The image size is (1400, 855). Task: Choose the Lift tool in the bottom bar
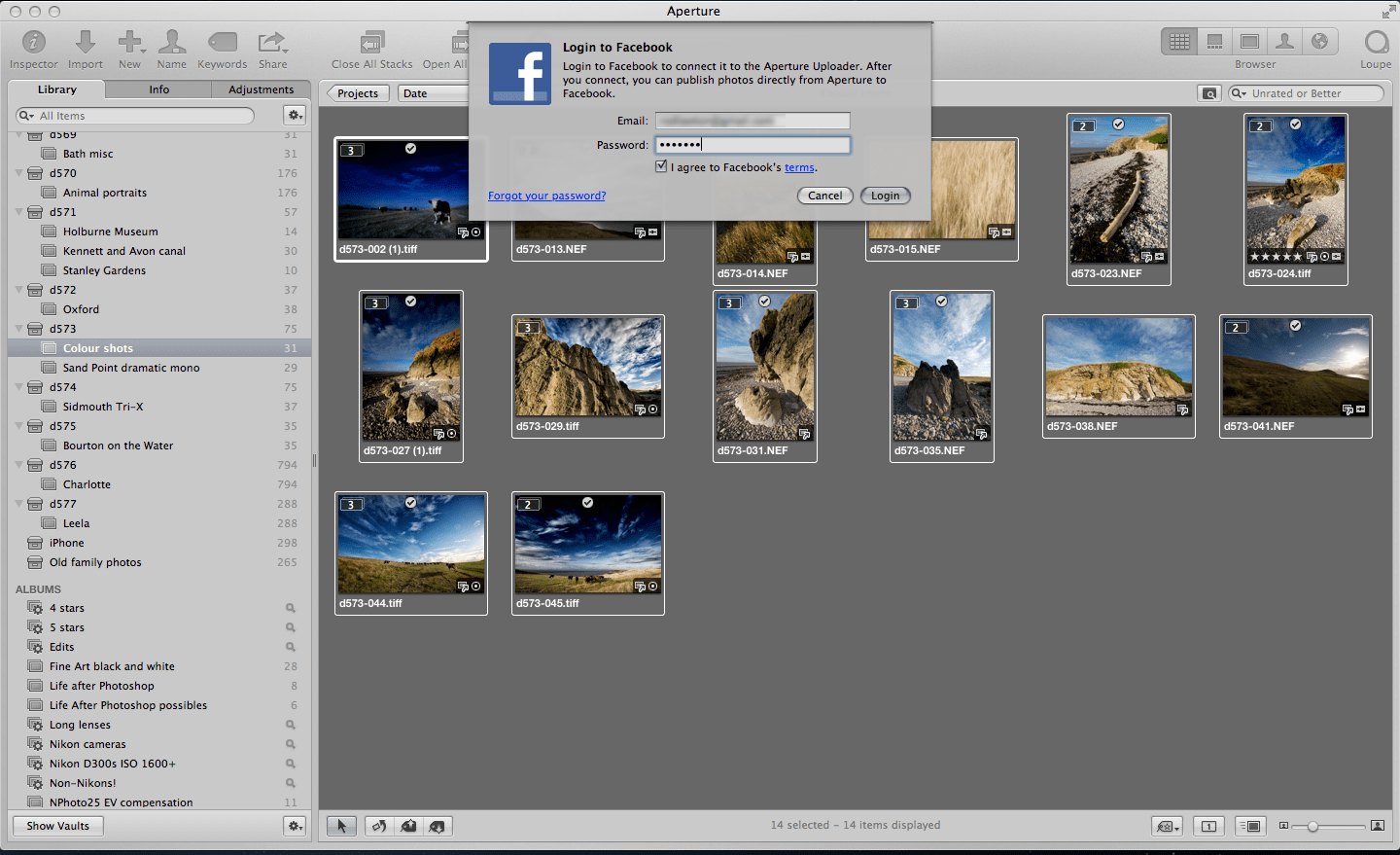[408, 826]
